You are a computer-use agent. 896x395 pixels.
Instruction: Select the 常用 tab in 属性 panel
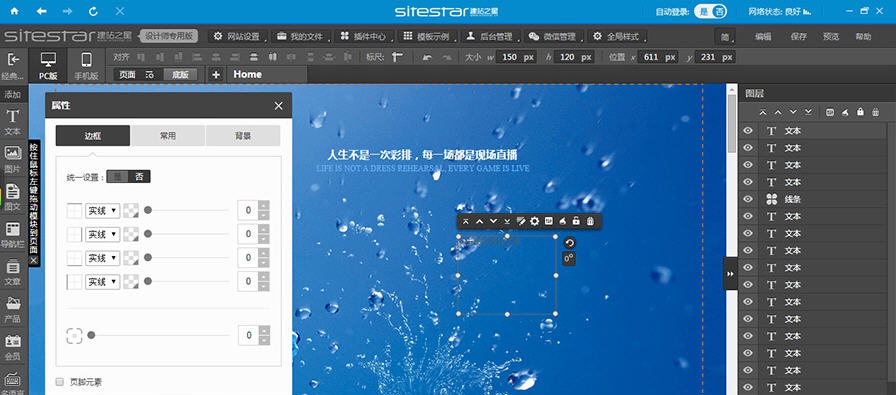pos(167,135)
